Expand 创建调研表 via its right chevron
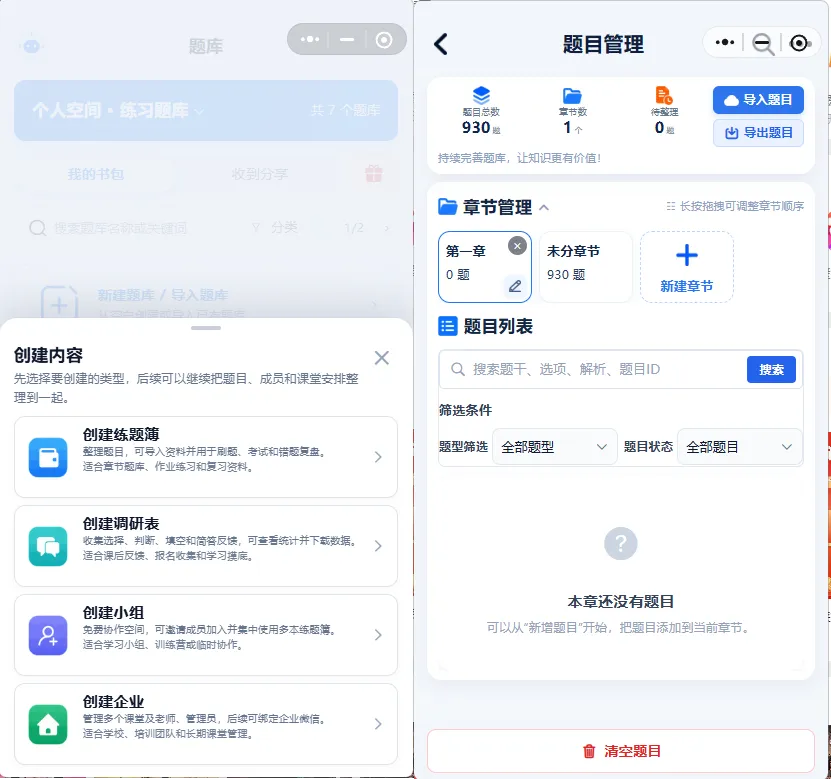Screen dimensions: 831x779 378,546
